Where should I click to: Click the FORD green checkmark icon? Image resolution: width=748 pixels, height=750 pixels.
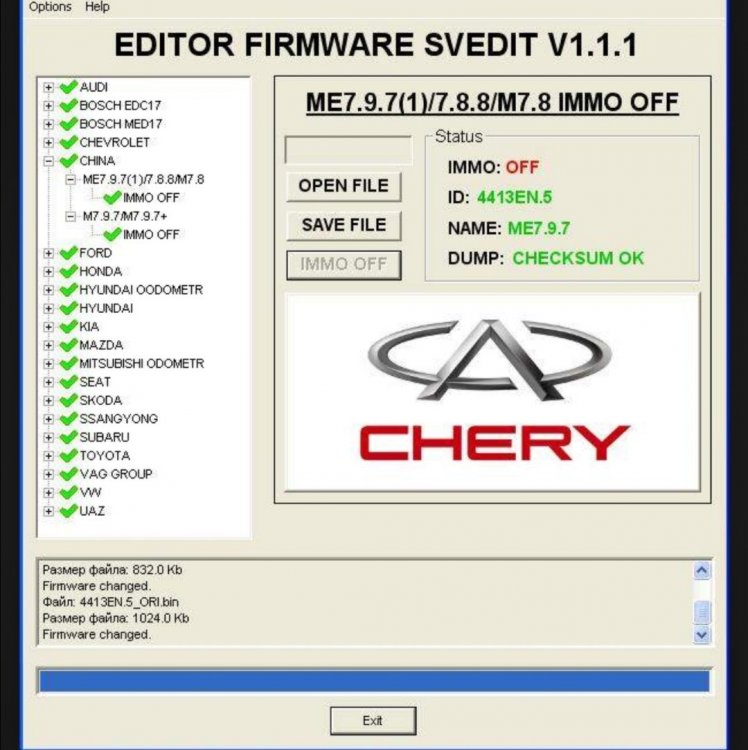pyautogui.click(x=68, y=253)
